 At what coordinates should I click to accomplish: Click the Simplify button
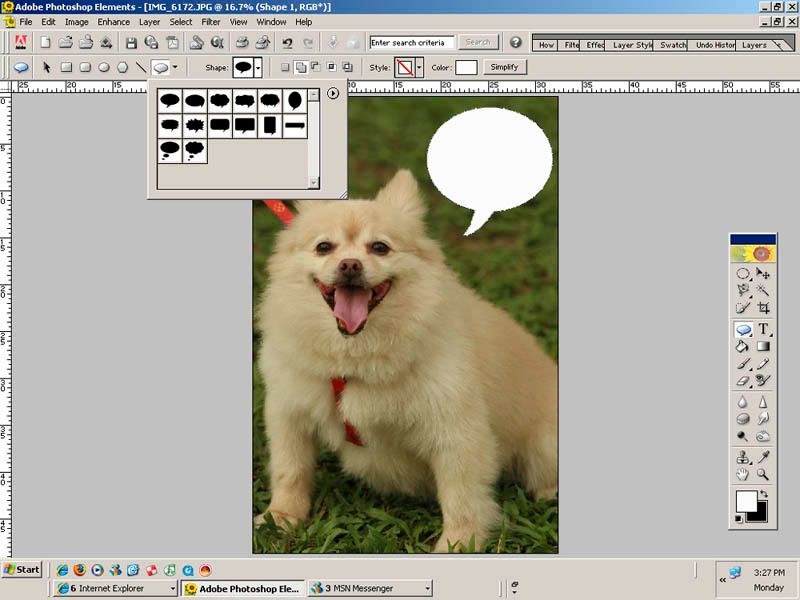pos(504,67)
